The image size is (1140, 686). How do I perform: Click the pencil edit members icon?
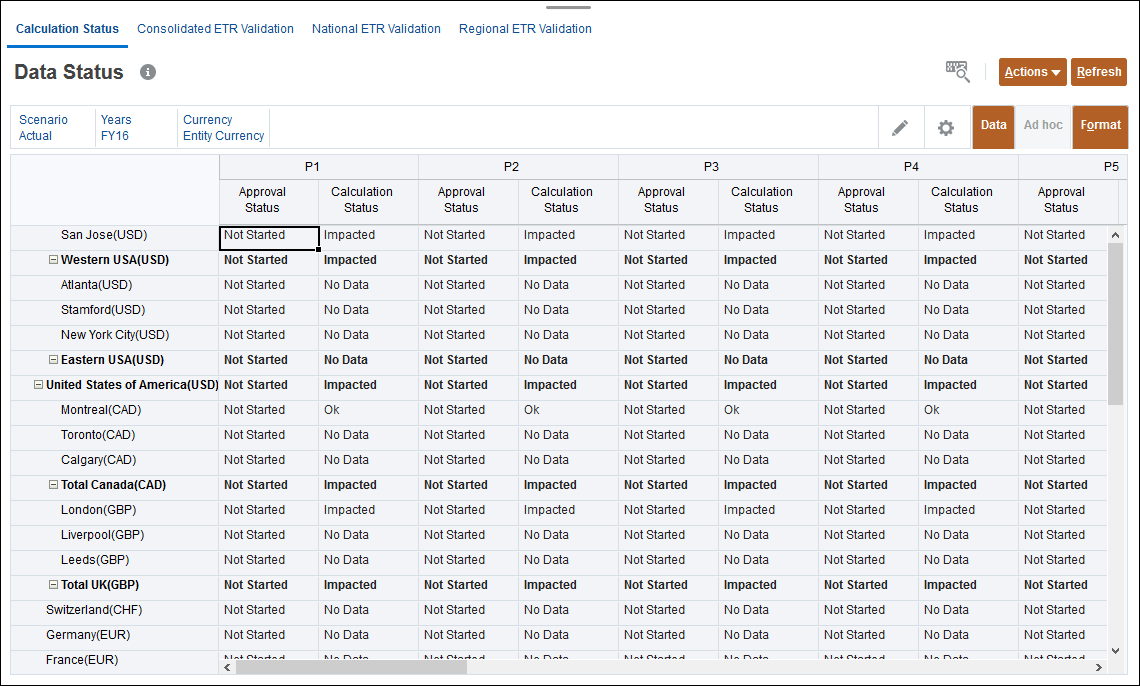pyautogui.click(x=900, y=128)
